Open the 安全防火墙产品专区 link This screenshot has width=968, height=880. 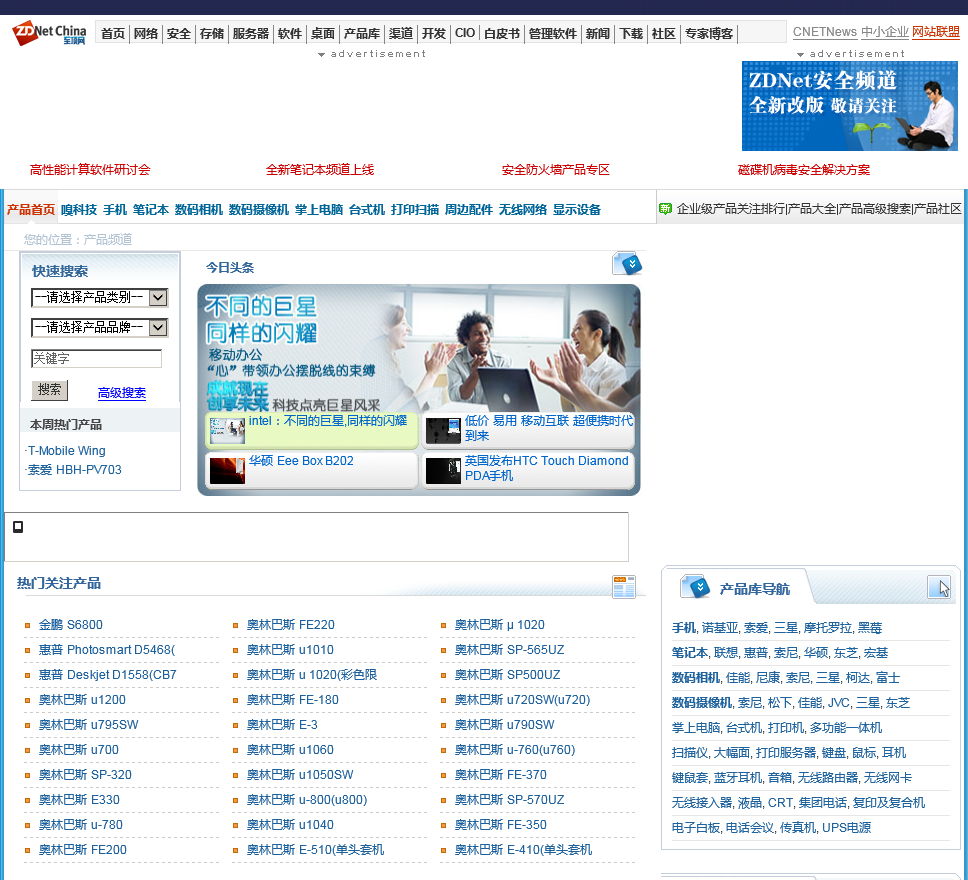pos(556,170)
